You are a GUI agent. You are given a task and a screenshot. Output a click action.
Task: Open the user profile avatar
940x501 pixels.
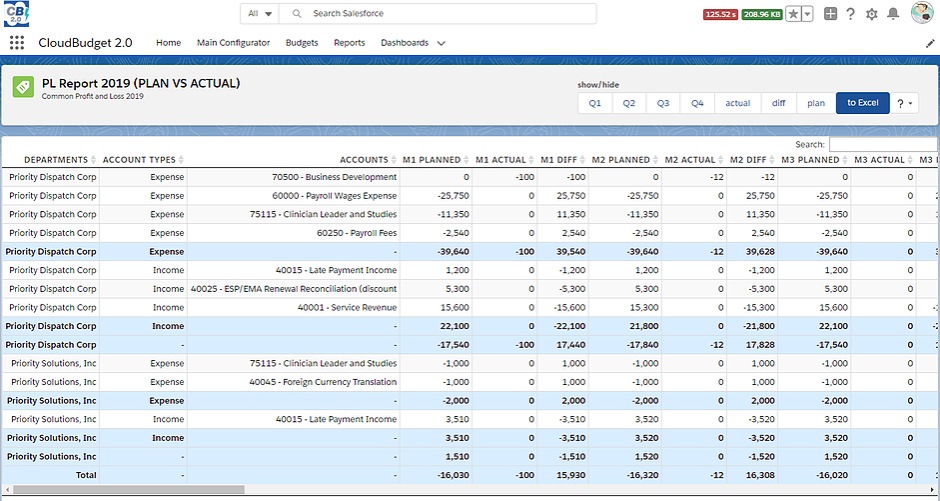pyautogui.click(x=922, y=14)
